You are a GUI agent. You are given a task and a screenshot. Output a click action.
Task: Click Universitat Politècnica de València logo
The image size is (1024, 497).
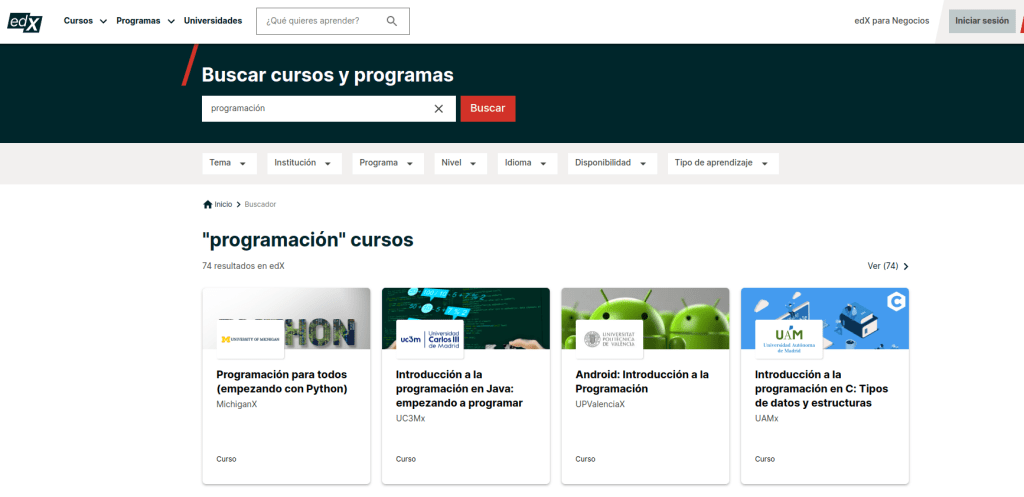tap(609, 340)
